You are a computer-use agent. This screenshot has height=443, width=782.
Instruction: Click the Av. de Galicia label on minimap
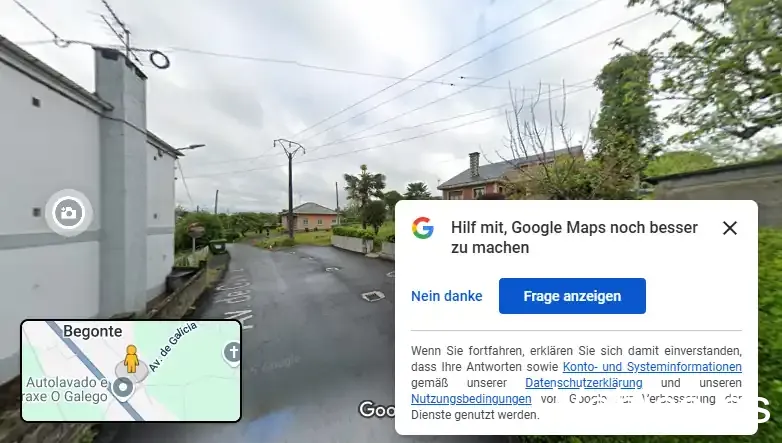(173, 347)
